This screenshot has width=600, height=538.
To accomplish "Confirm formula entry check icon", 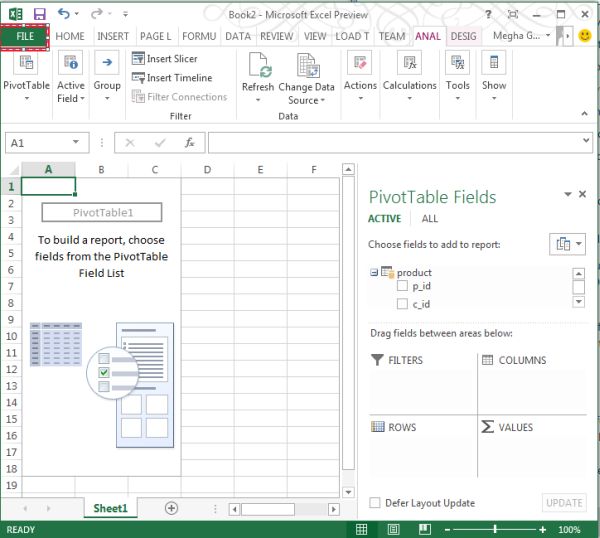I will pos(160,143).
